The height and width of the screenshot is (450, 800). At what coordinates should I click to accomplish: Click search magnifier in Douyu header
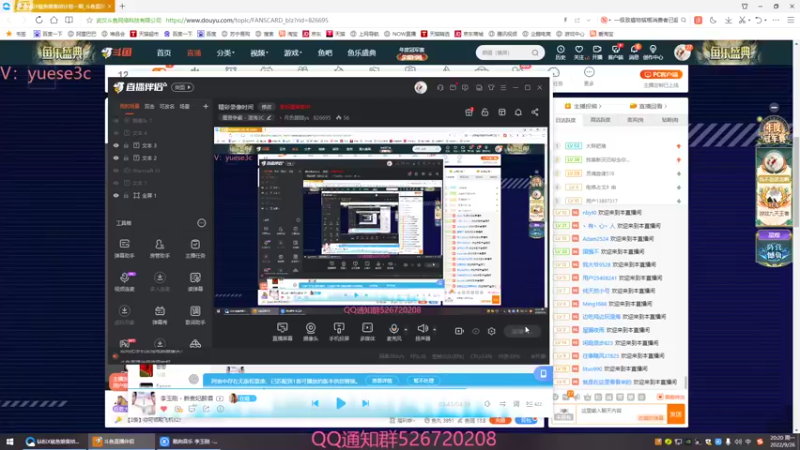[x=535, y=53]
